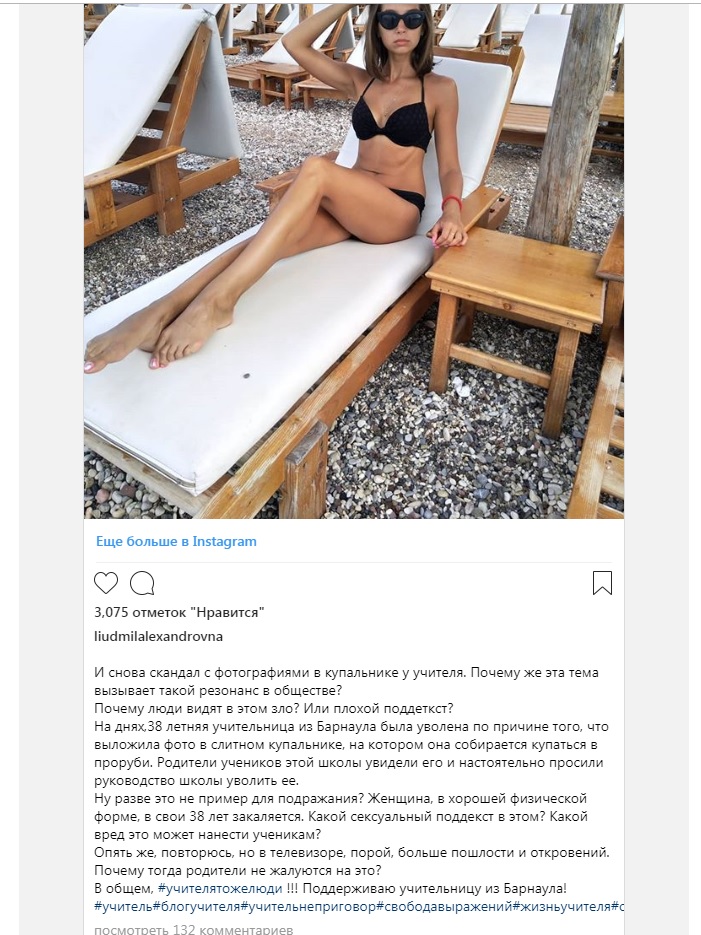Image resolution: width=701 pixels, height=935 pixels.
Task: Save the post with the bookmark icon
Action: (603, 583)
